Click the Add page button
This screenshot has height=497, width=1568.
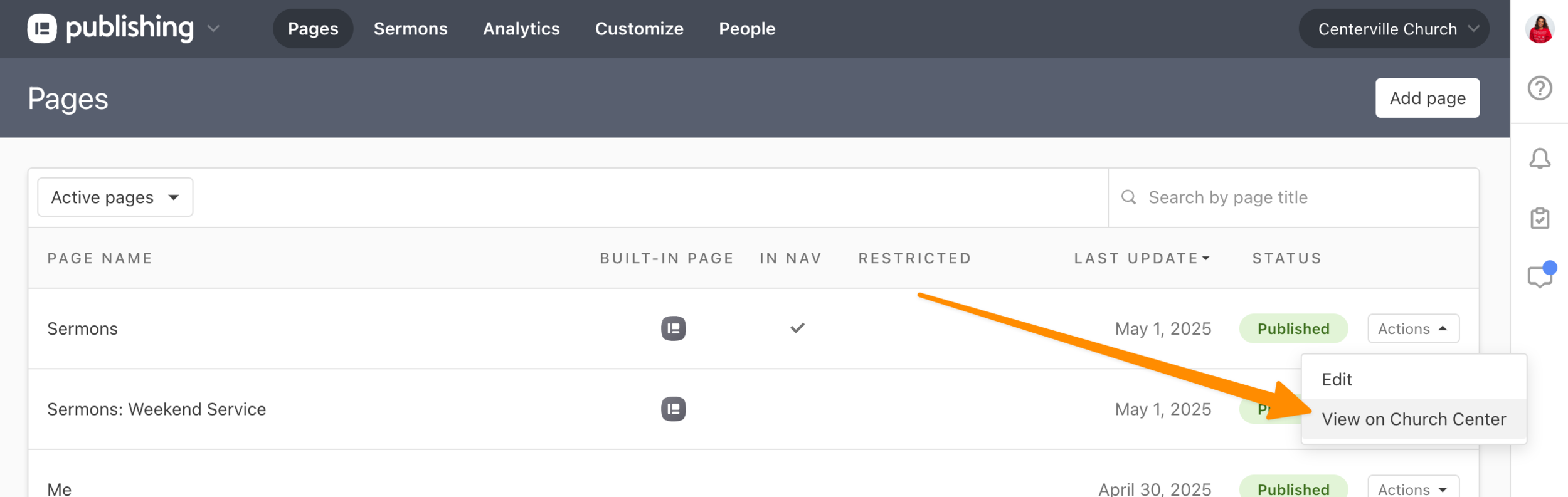[x=1427, y=98]
